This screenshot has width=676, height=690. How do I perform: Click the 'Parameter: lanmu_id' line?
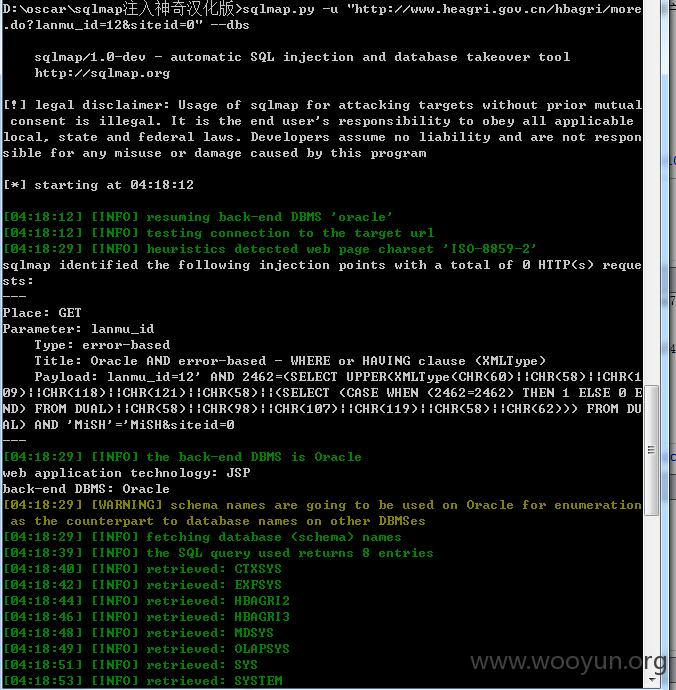[78, 329]
